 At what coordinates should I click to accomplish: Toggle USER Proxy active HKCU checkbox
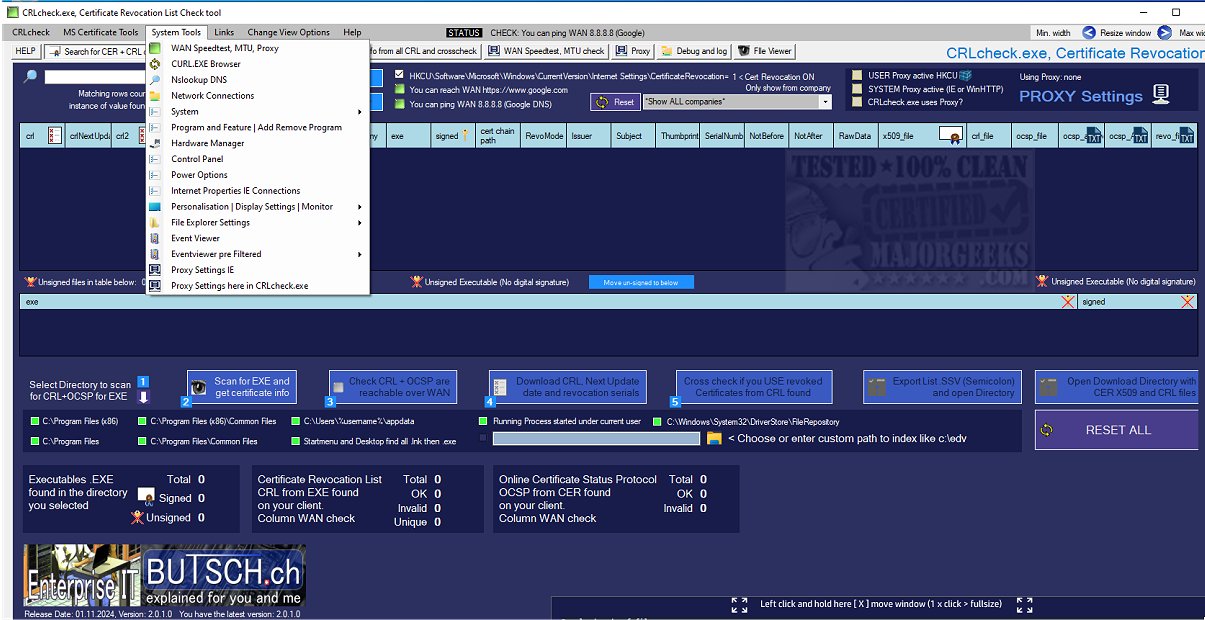pyautogui.click(x=856, y=75)
